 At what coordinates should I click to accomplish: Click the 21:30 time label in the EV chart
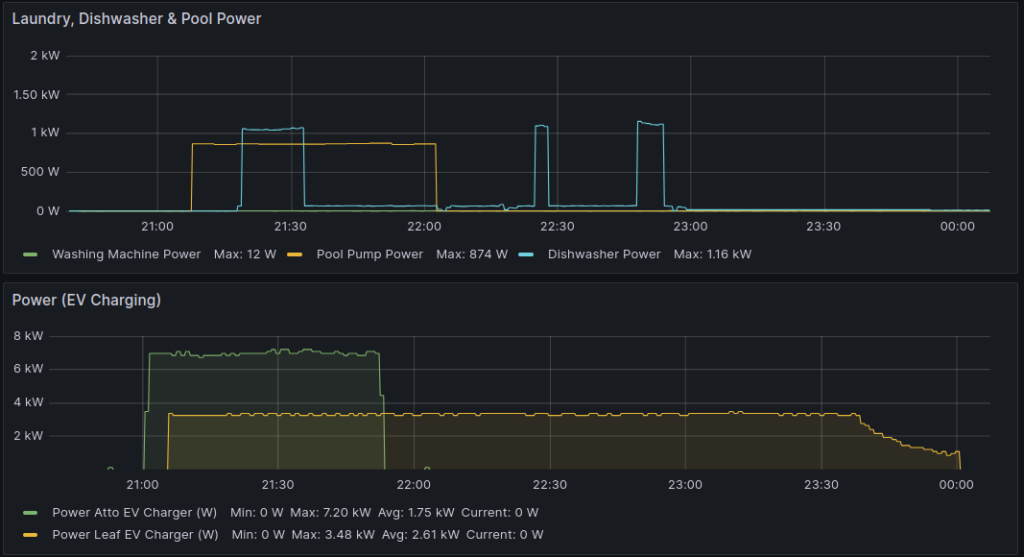click(x=278, y=485)
